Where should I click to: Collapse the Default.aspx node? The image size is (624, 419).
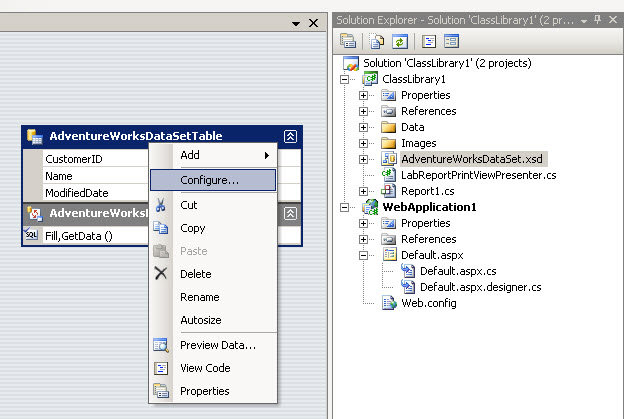point(363,255)
